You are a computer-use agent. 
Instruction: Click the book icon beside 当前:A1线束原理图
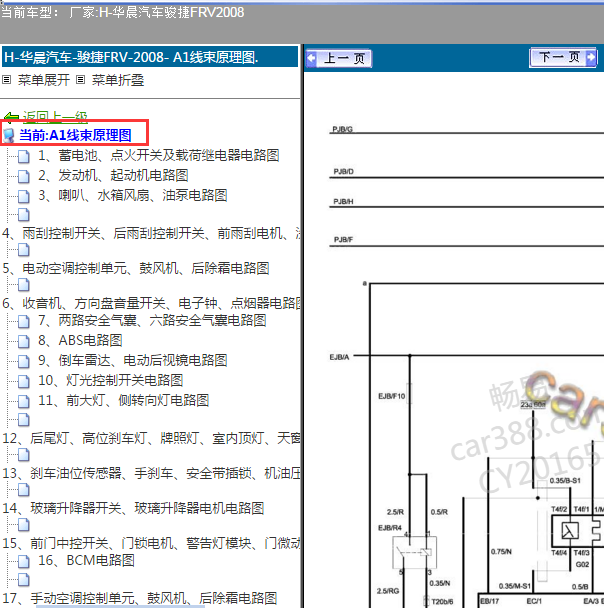[9, 135]
